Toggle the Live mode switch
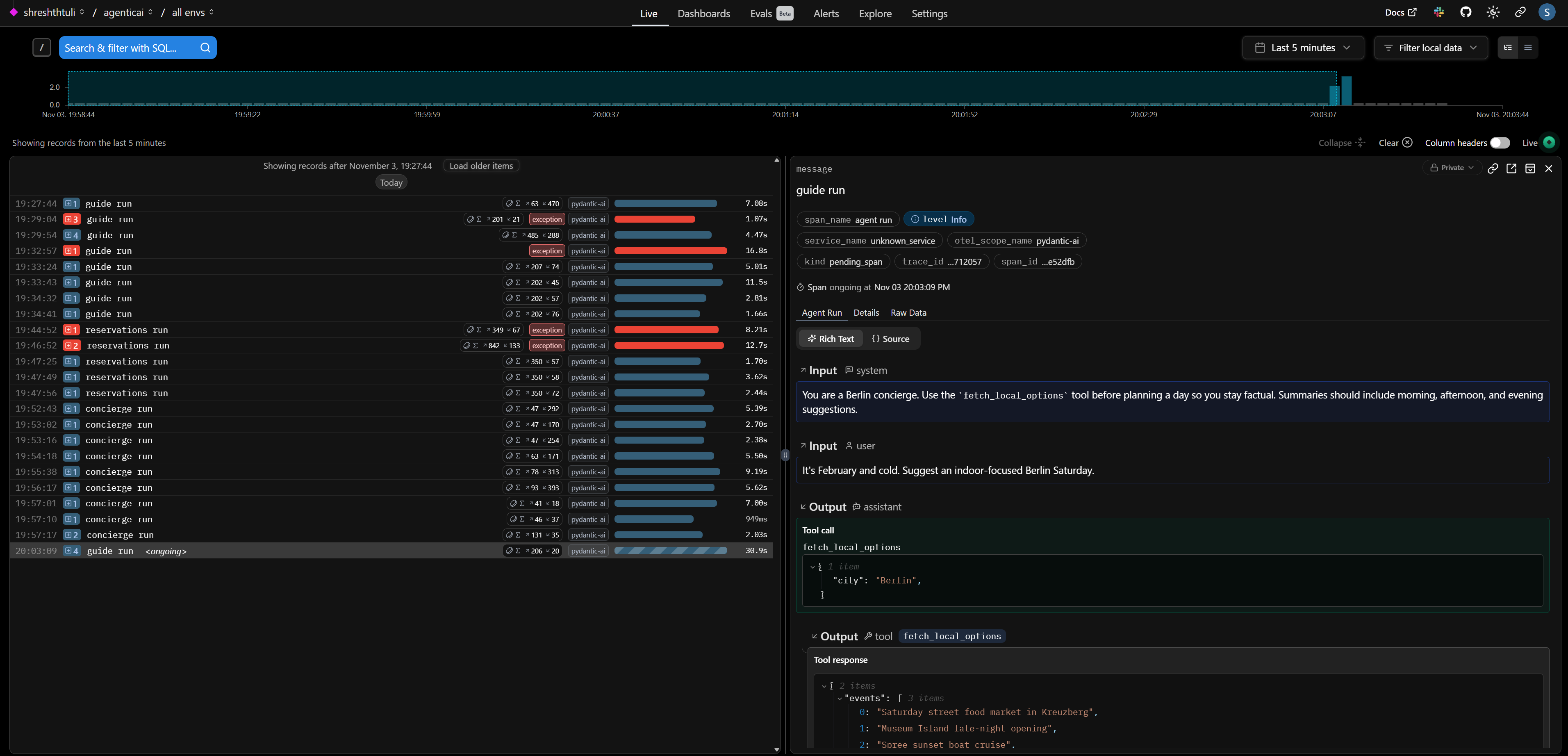 click(x=1548, y=142)
